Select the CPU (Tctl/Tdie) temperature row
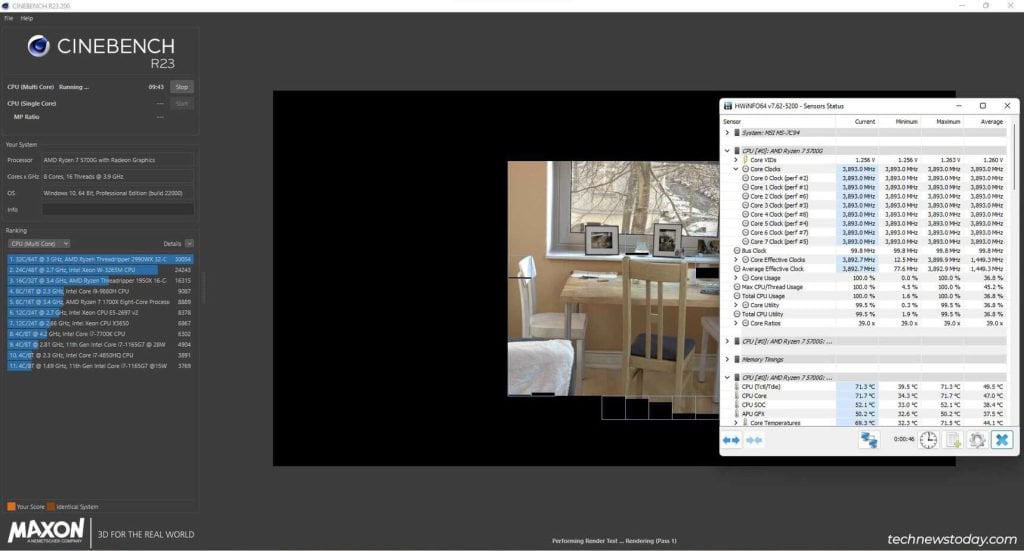The width and height of the screenshot is (1024, 551). click(865, 387)
